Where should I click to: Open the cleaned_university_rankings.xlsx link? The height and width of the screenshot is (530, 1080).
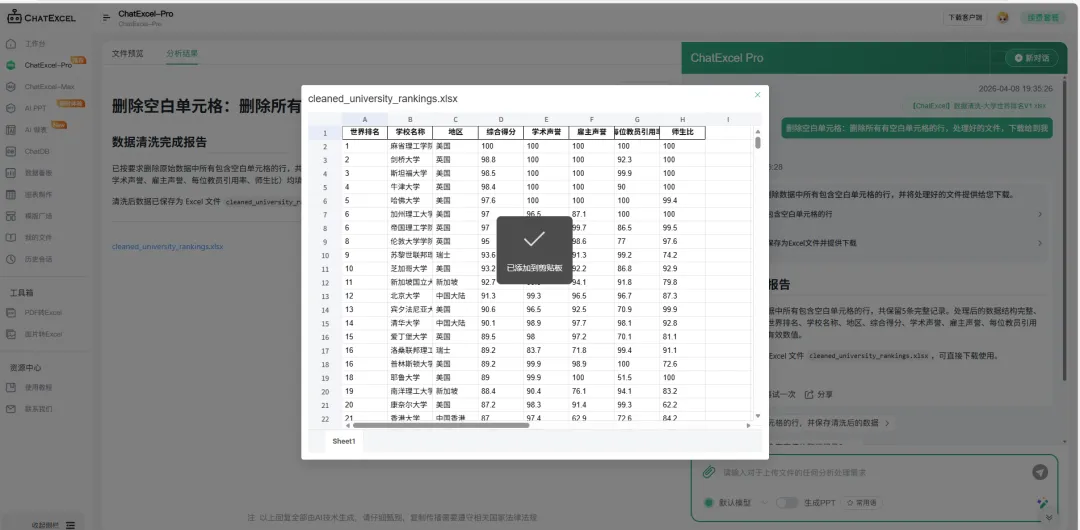(167, 246)
